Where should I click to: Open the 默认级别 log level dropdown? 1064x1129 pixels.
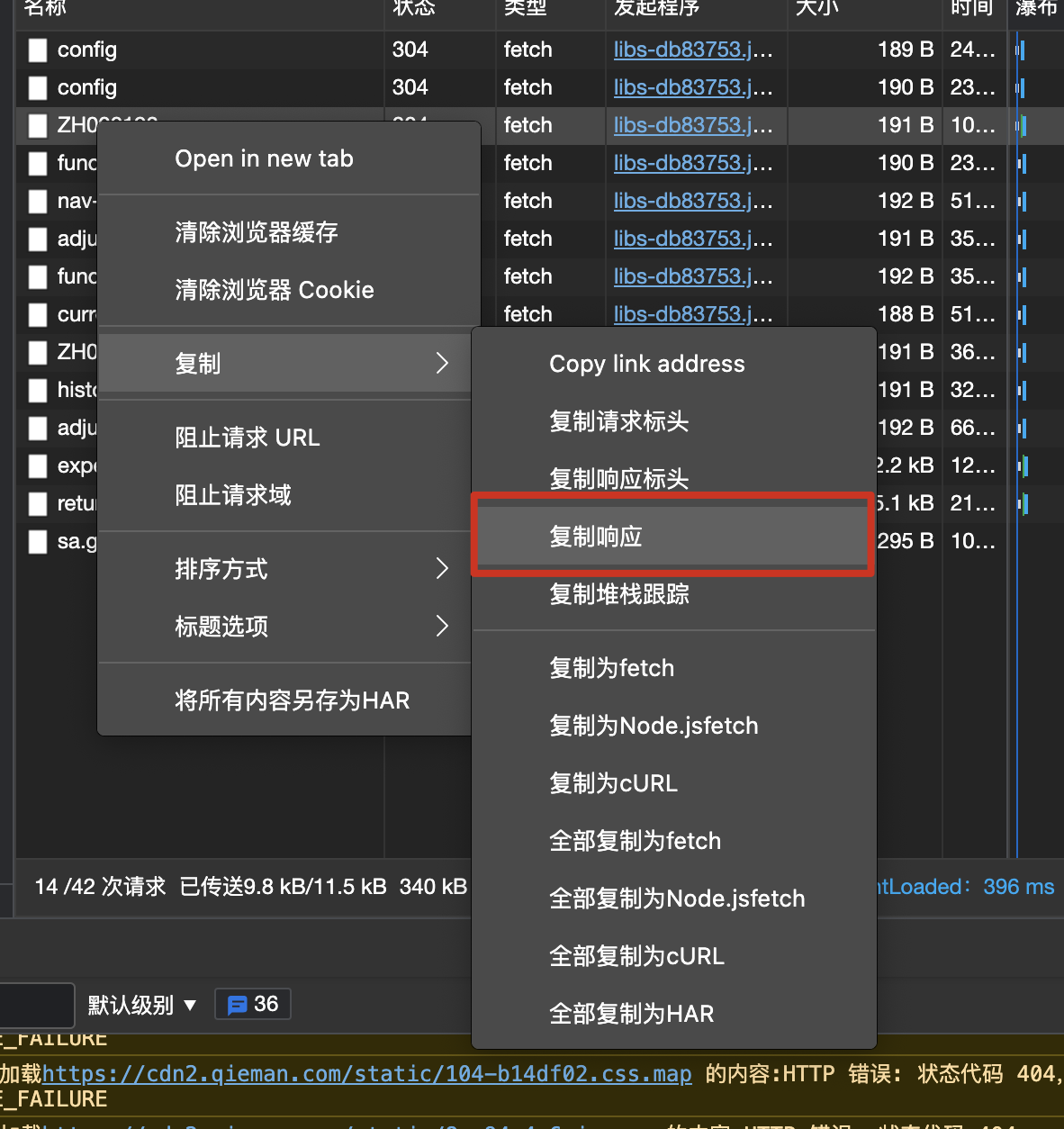click(x=141, y=1004)
